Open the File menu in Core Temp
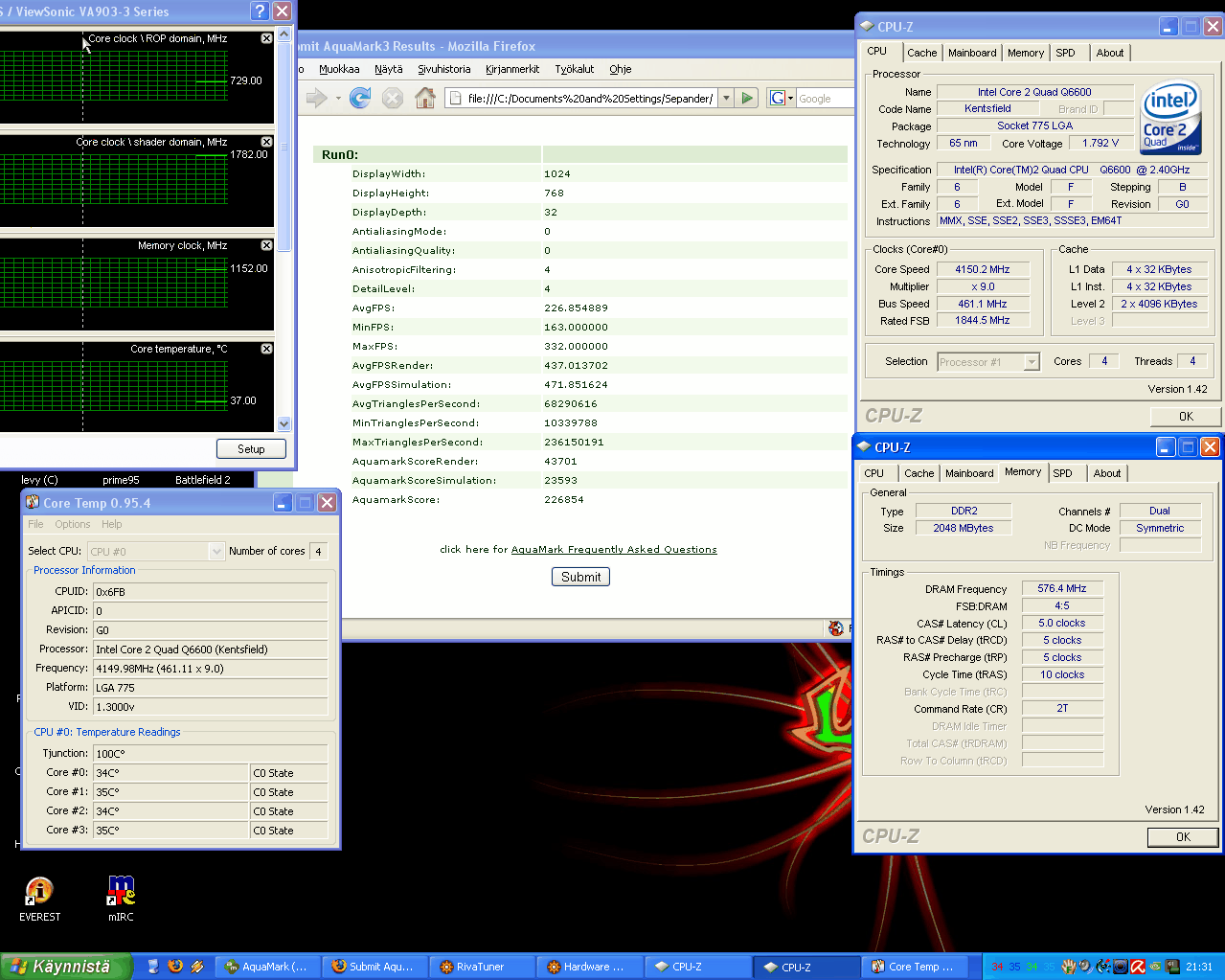 click(x=35, y=524)
